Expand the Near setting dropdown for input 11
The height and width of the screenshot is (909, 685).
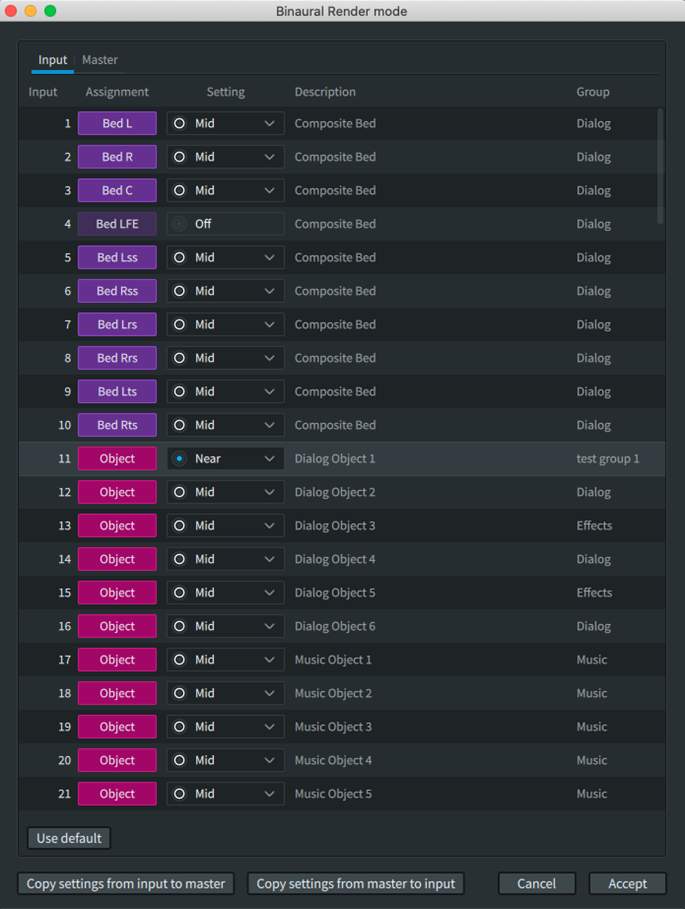coord(269,459)
